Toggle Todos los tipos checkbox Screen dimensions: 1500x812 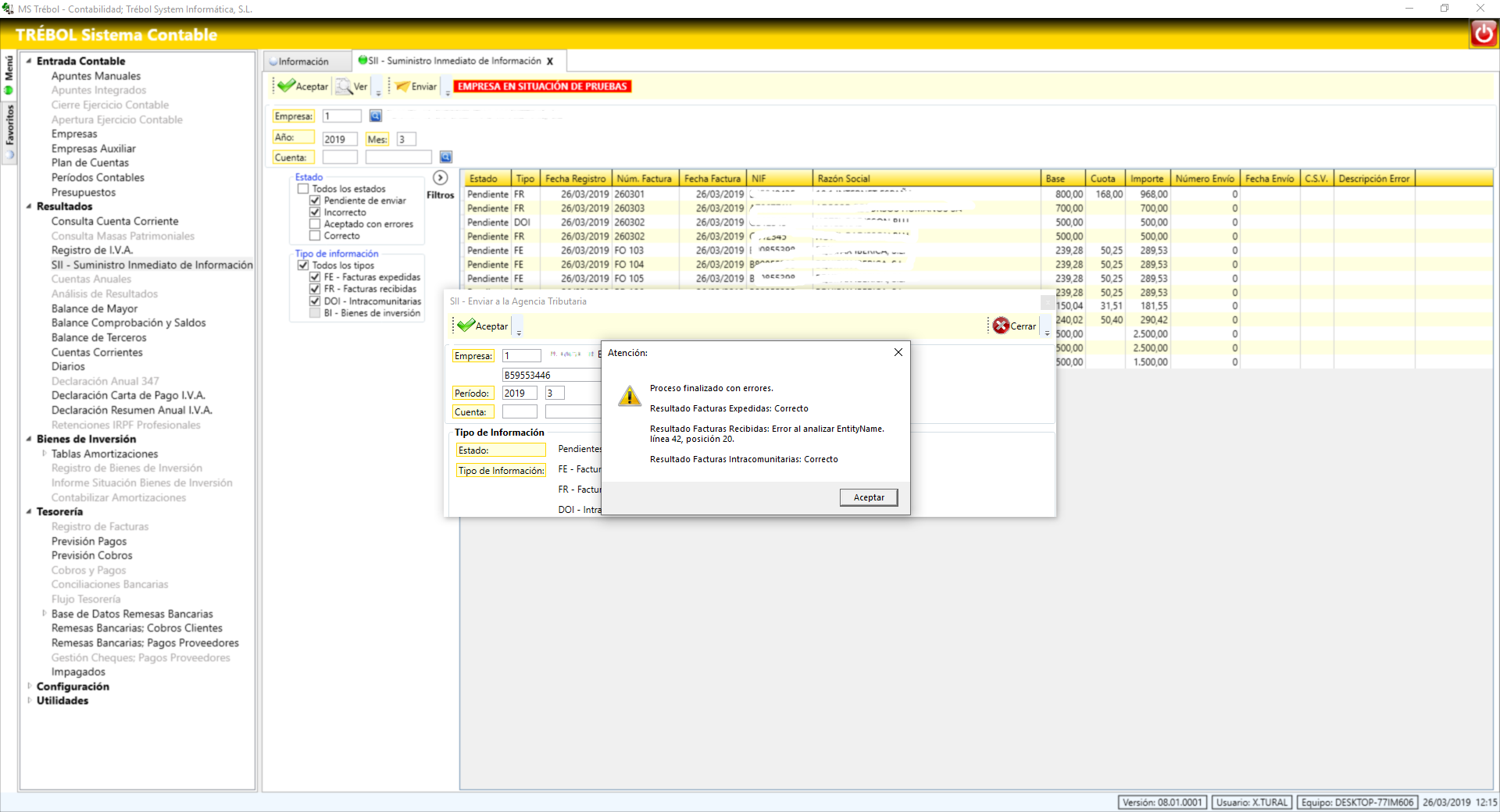pos(303,265)
